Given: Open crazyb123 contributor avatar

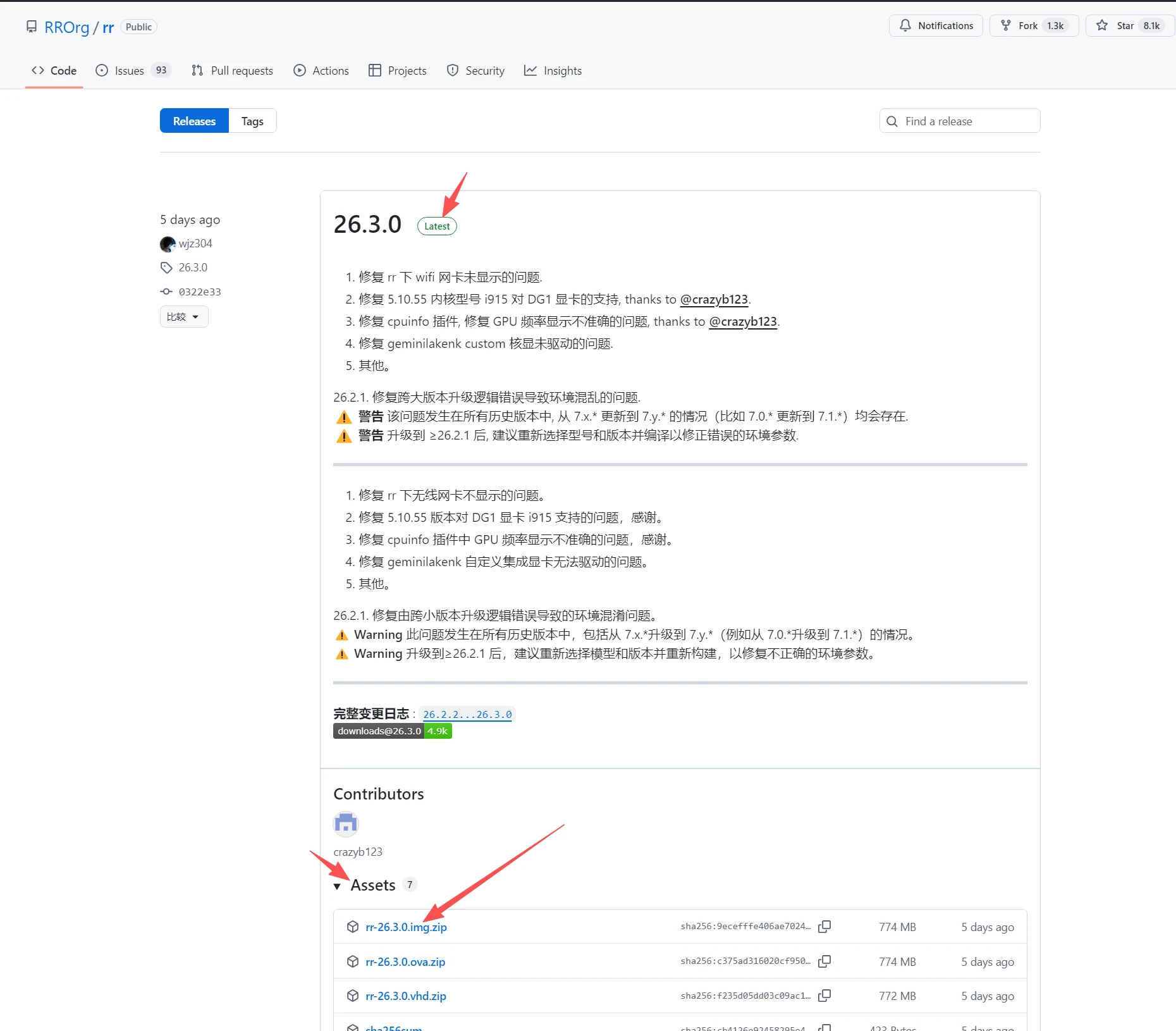Looking at the screenshot, I should [345, 824].
